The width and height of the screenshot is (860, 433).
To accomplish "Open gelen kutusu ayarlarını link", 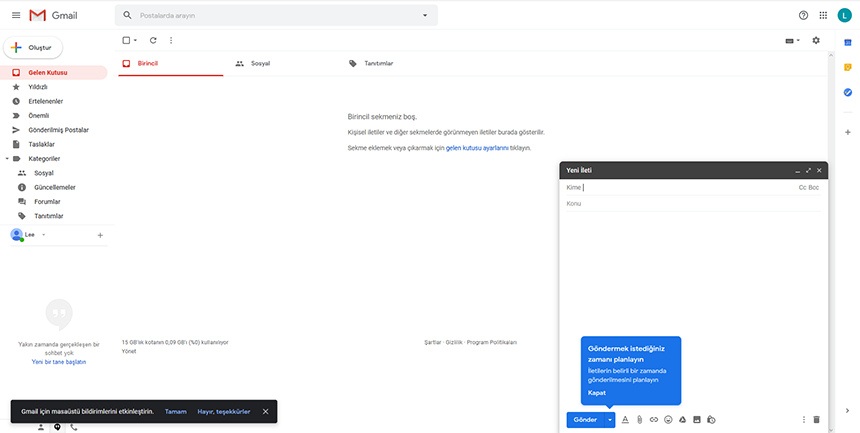I will [477, 148].
